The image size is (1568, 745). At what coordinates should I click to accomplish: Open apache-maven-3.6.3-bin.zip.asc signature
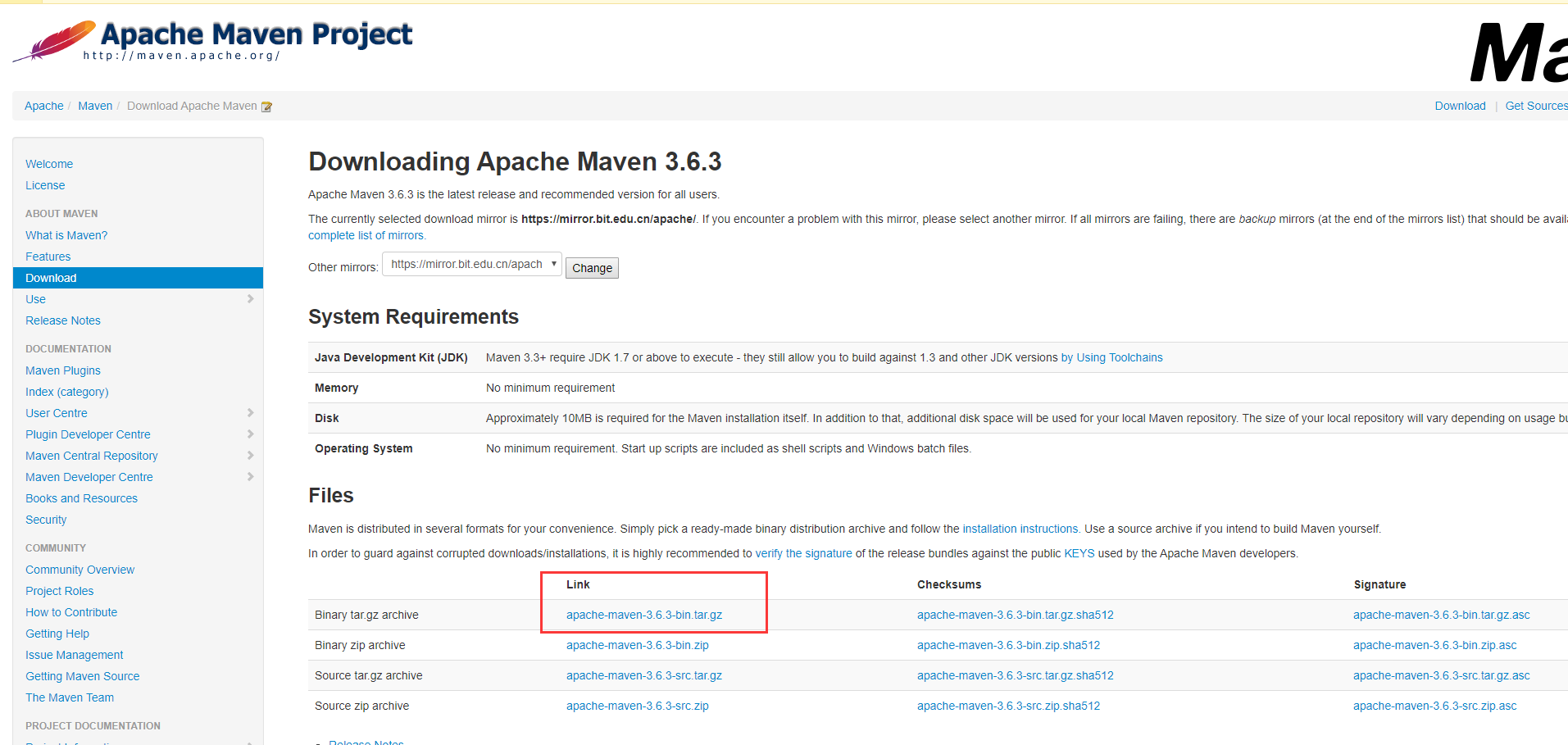1435,645
